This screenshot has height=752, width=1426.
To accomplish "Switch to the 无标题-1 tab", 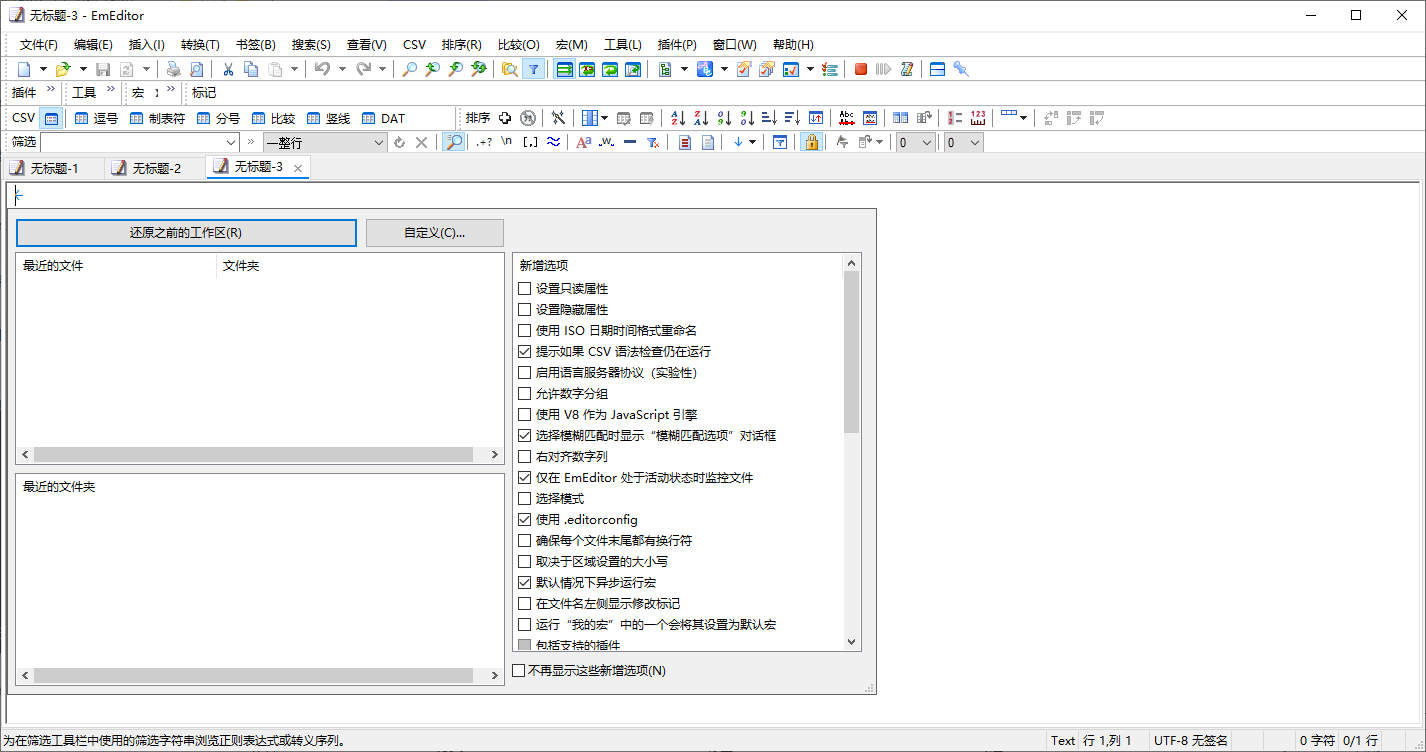I will pos(53,168).
